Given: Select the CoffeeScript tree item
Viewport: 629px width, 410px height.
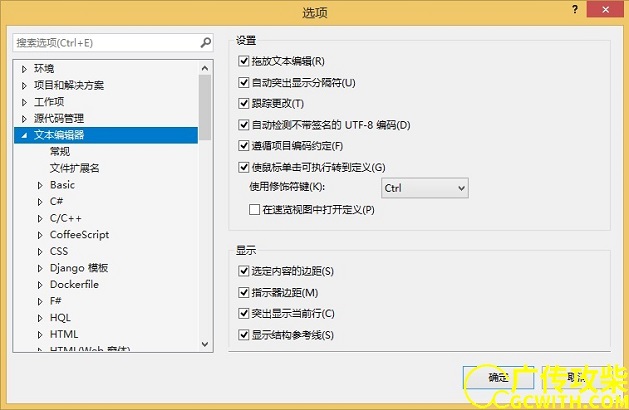Looking at the screenshot, I should tap(79, 235).
